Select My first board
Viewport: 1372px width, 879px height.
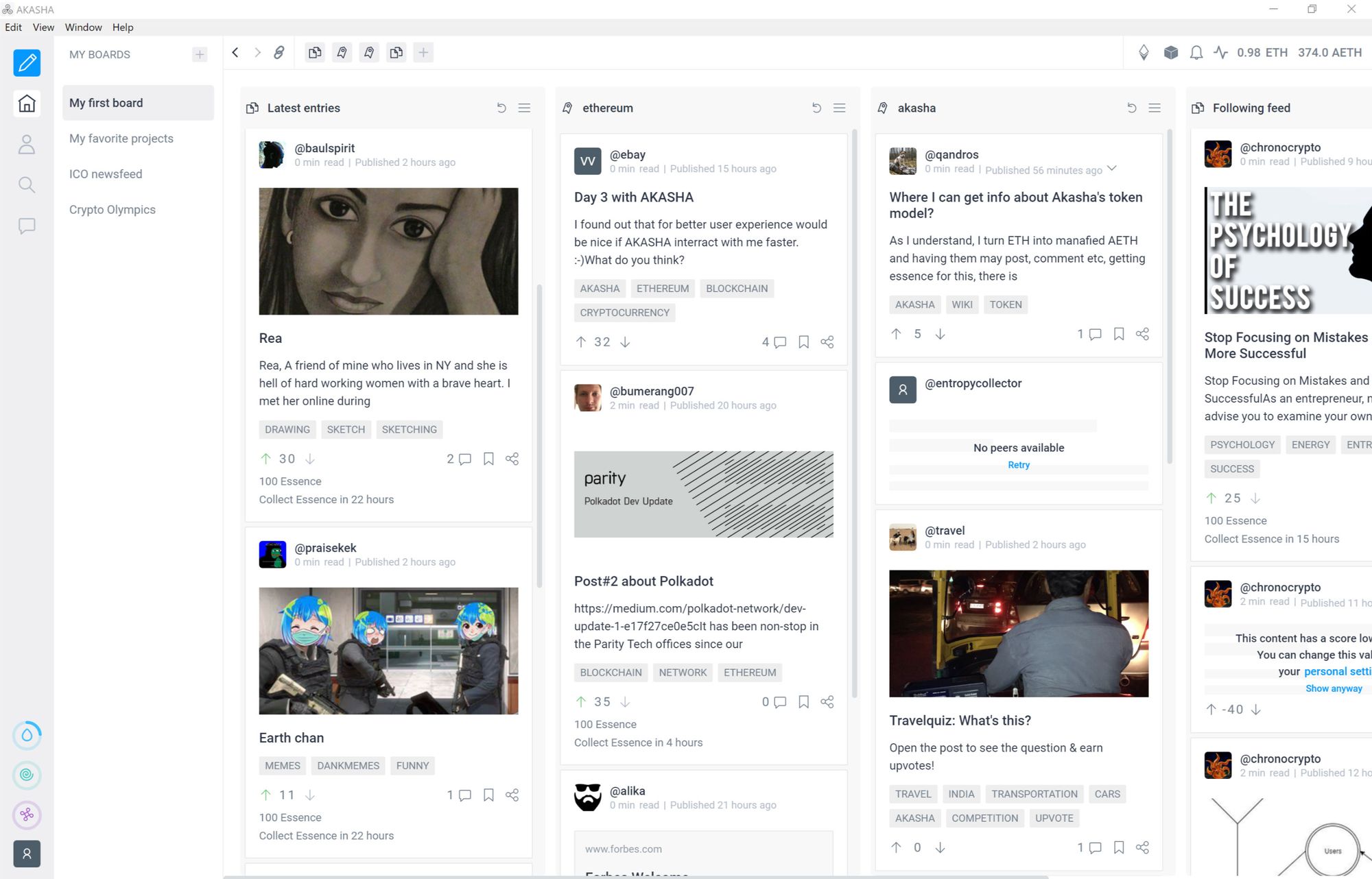[139, 103]
